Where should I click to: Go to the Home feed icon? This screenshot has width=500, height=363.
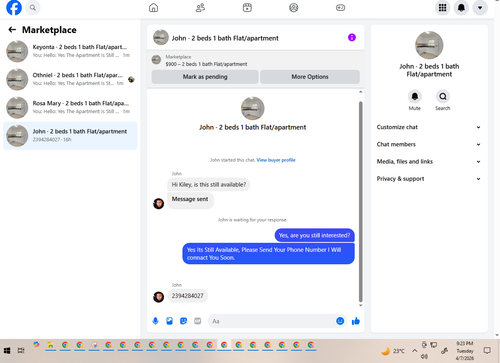(153, 7)
